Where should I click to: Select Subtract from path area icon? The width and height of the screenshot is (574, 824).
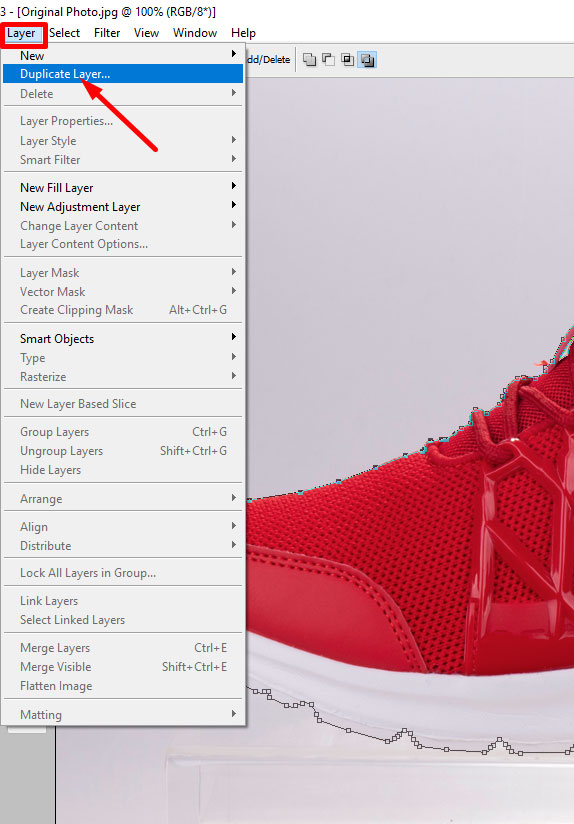pos(329,60)
